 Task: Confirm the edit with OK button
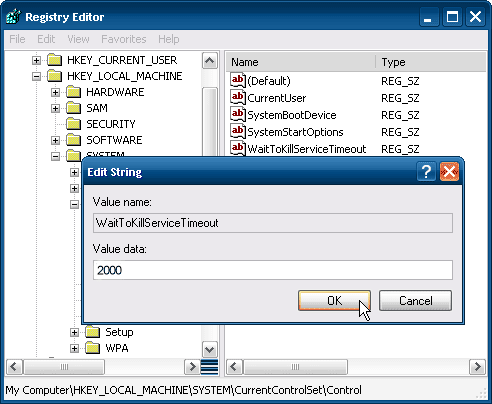[x=334, y=301]
